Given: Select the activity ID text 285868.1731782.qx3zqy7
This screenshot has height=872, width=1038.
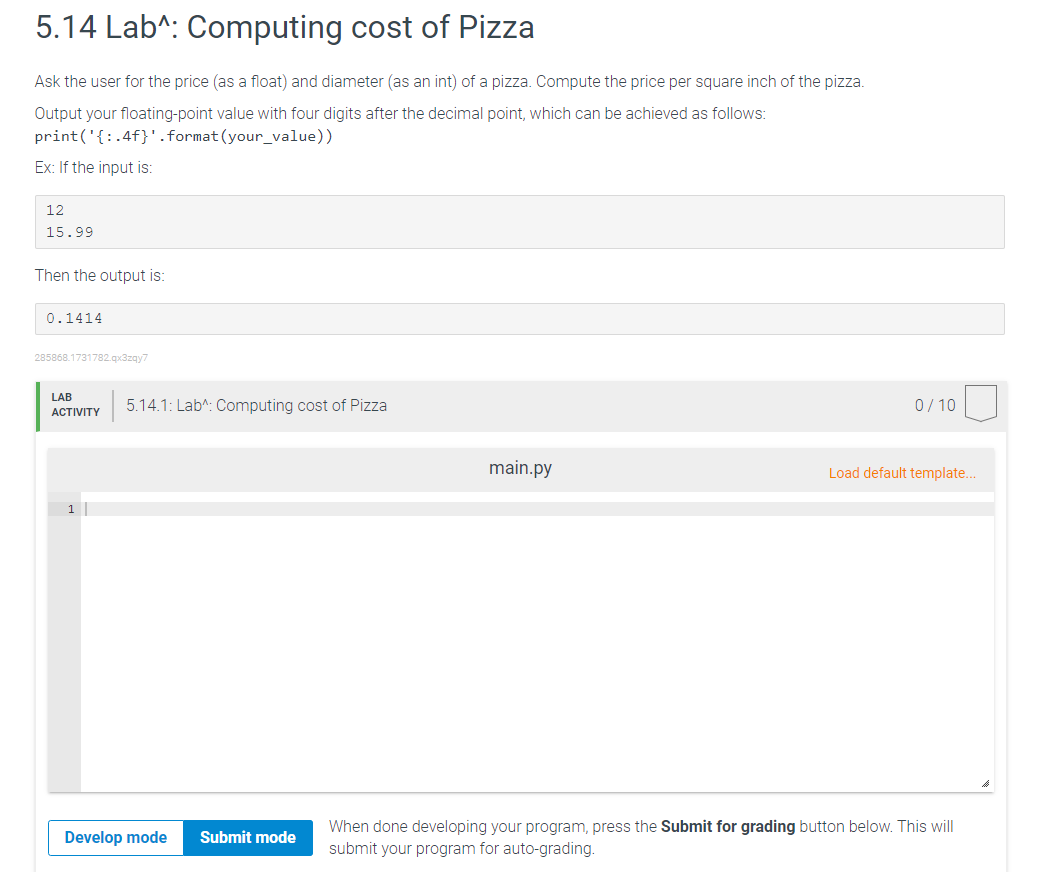Looking at the screenshot, I should point(91,357).
